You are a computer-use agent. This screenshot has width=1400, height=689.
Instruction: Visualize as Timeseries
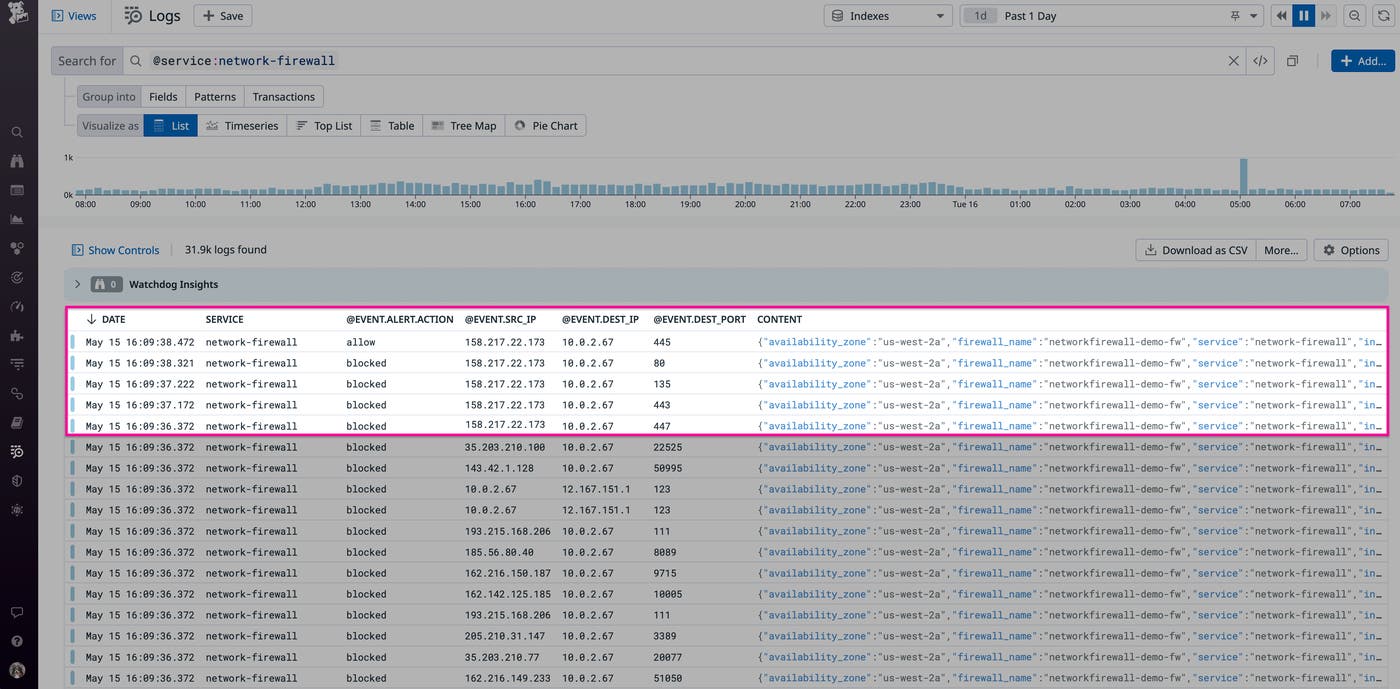click(x=242, y=126)
